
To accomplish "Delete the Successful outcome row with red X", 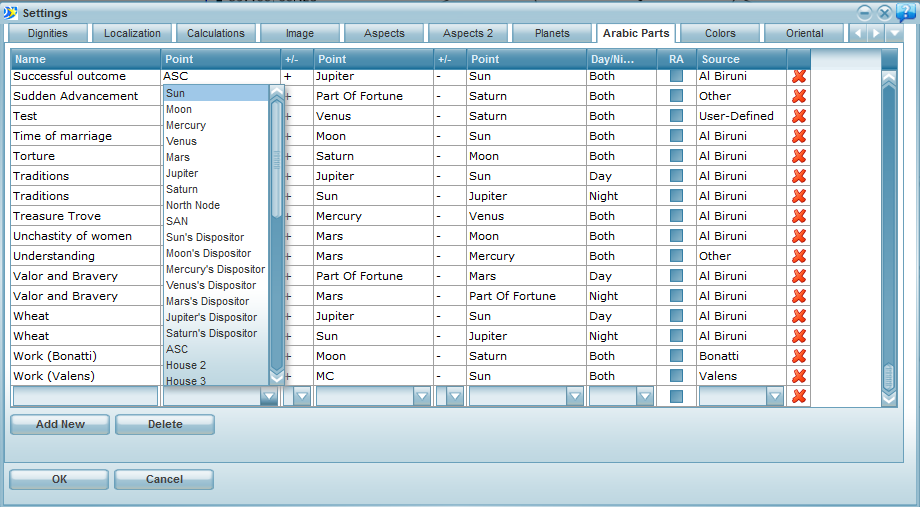I will 799,76.
